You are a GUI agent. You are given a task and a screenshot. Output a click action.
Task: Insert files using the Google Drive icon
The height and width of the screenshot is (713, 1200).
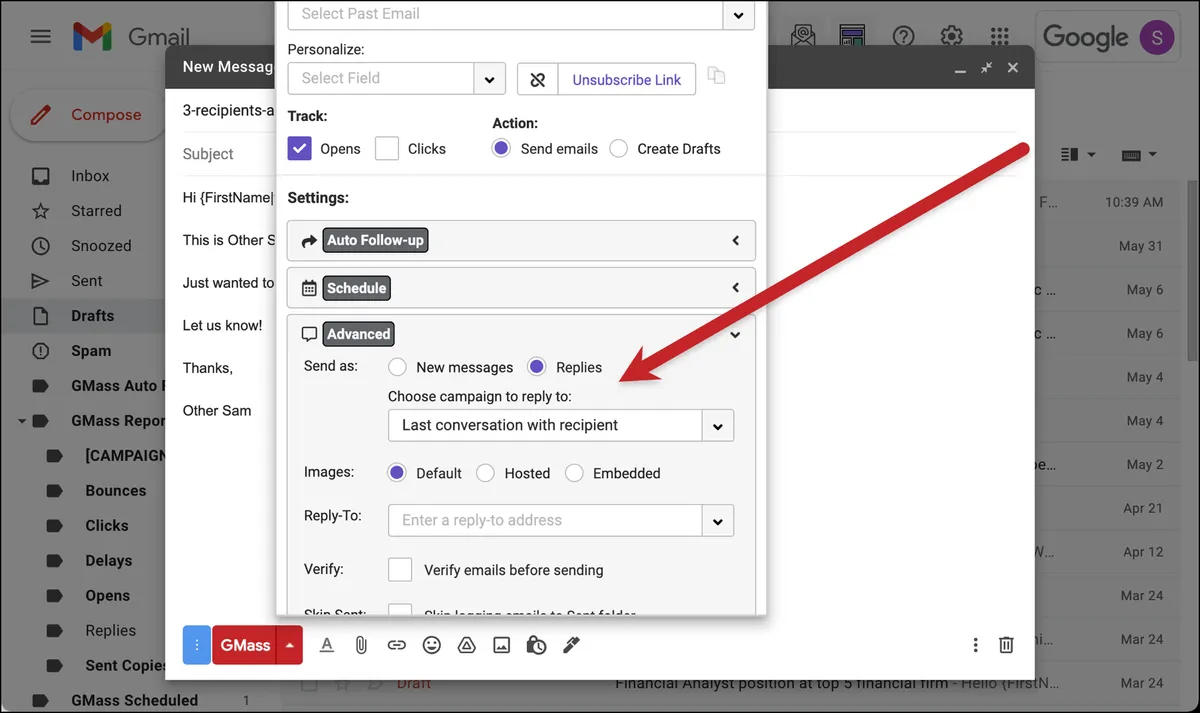[466, 645]
